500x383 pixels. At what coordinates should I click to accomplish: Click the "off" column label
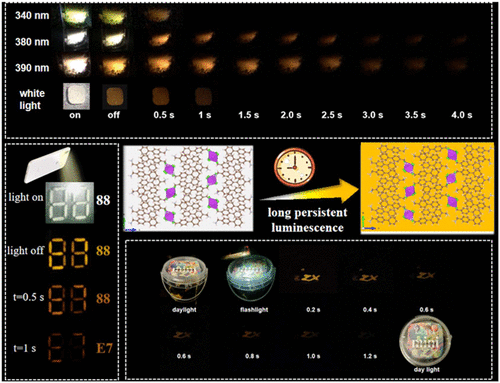pos(114,115)
